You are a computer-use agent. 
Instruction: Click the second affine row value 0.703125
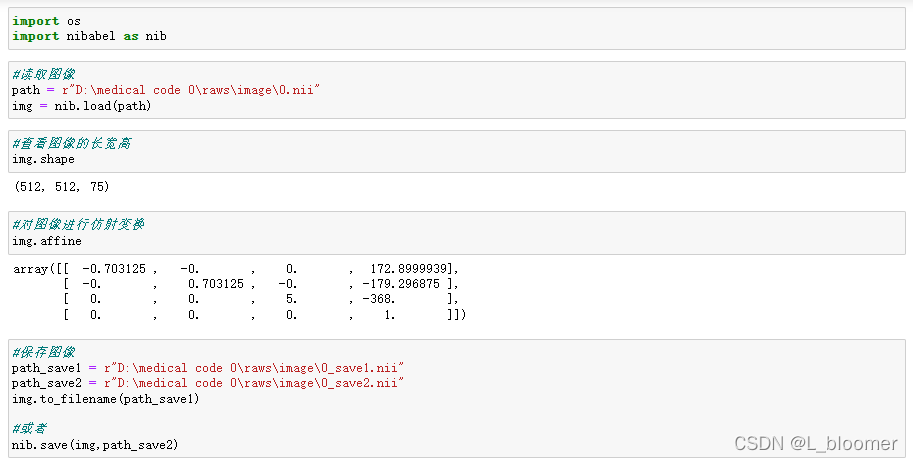click(215, 284)
